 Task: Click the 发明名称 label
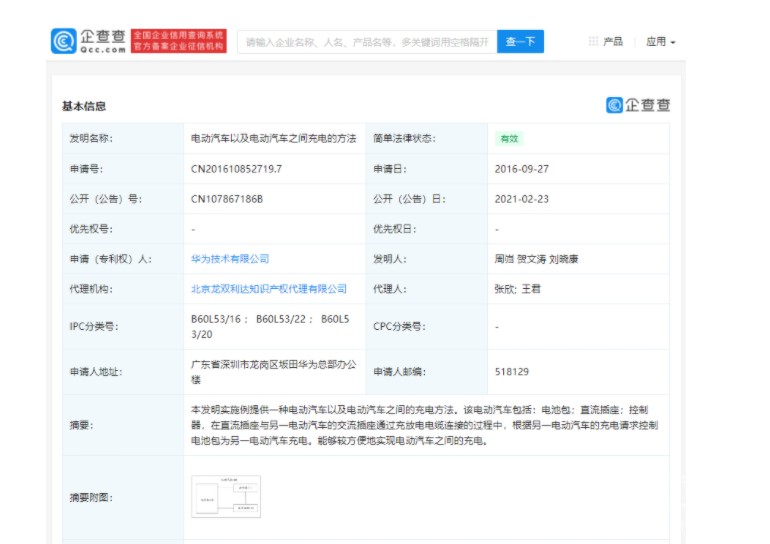coord(91,138)
